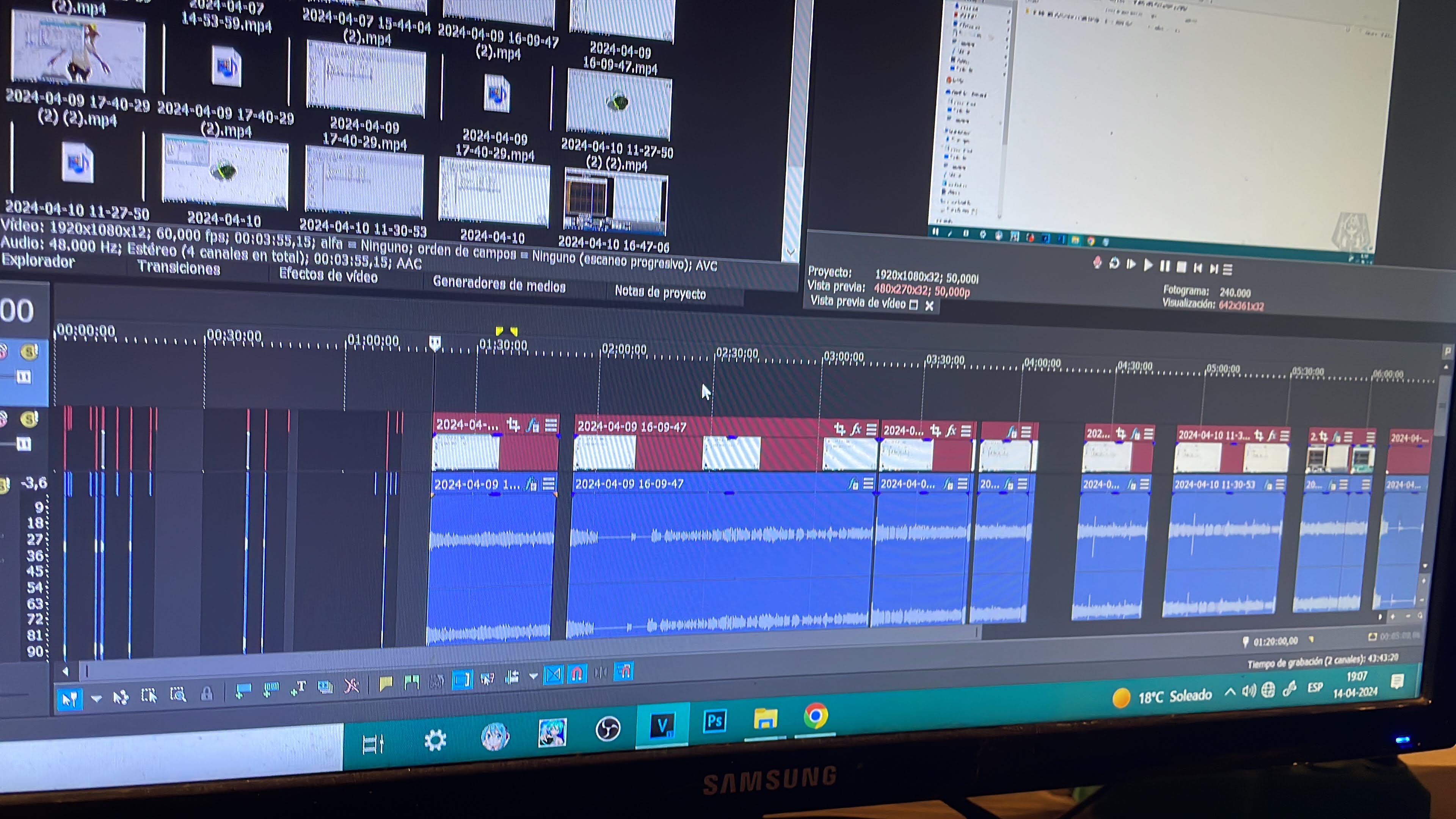Click the media stack icon in toolbar
The width and height of the screenshot is (1456, 819).
(325, 687)
